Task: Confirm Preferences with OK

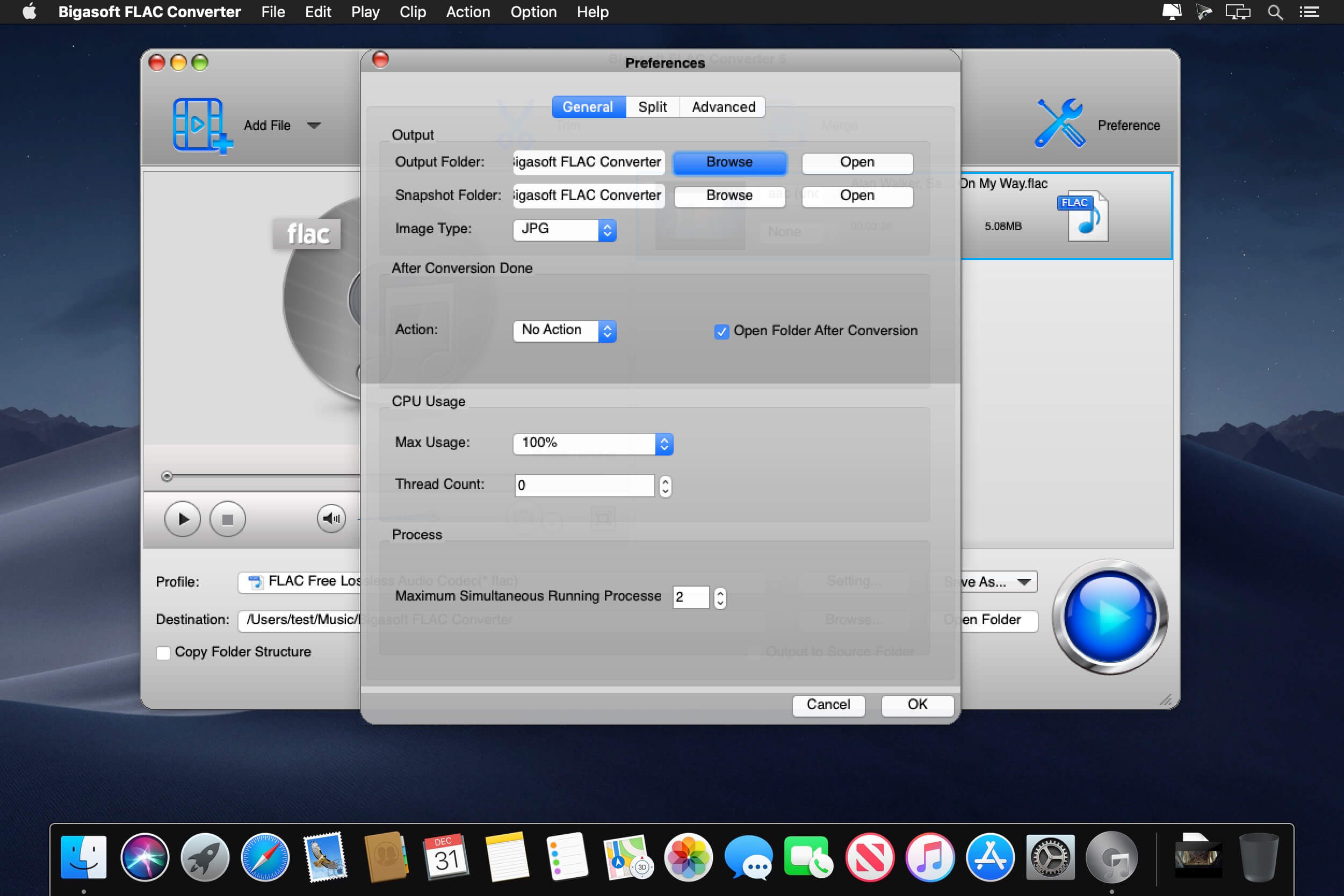Action: pyautogui.click(x=917, y=705)
